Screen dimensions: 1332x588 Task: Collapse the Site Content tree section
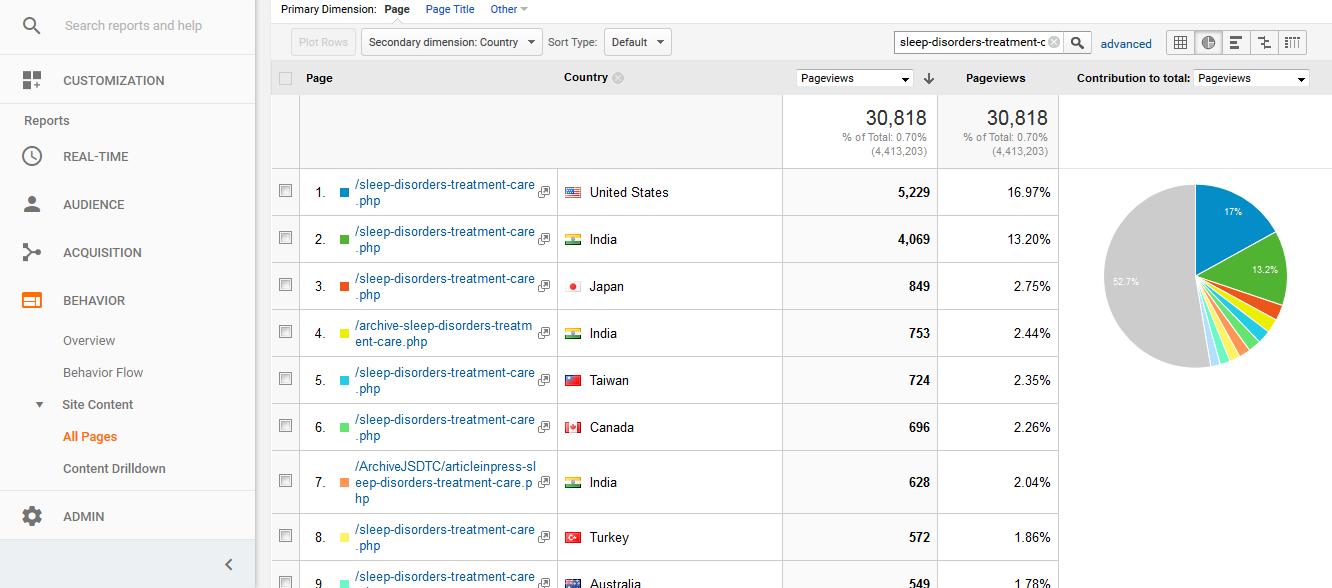(x=40, y=405)
